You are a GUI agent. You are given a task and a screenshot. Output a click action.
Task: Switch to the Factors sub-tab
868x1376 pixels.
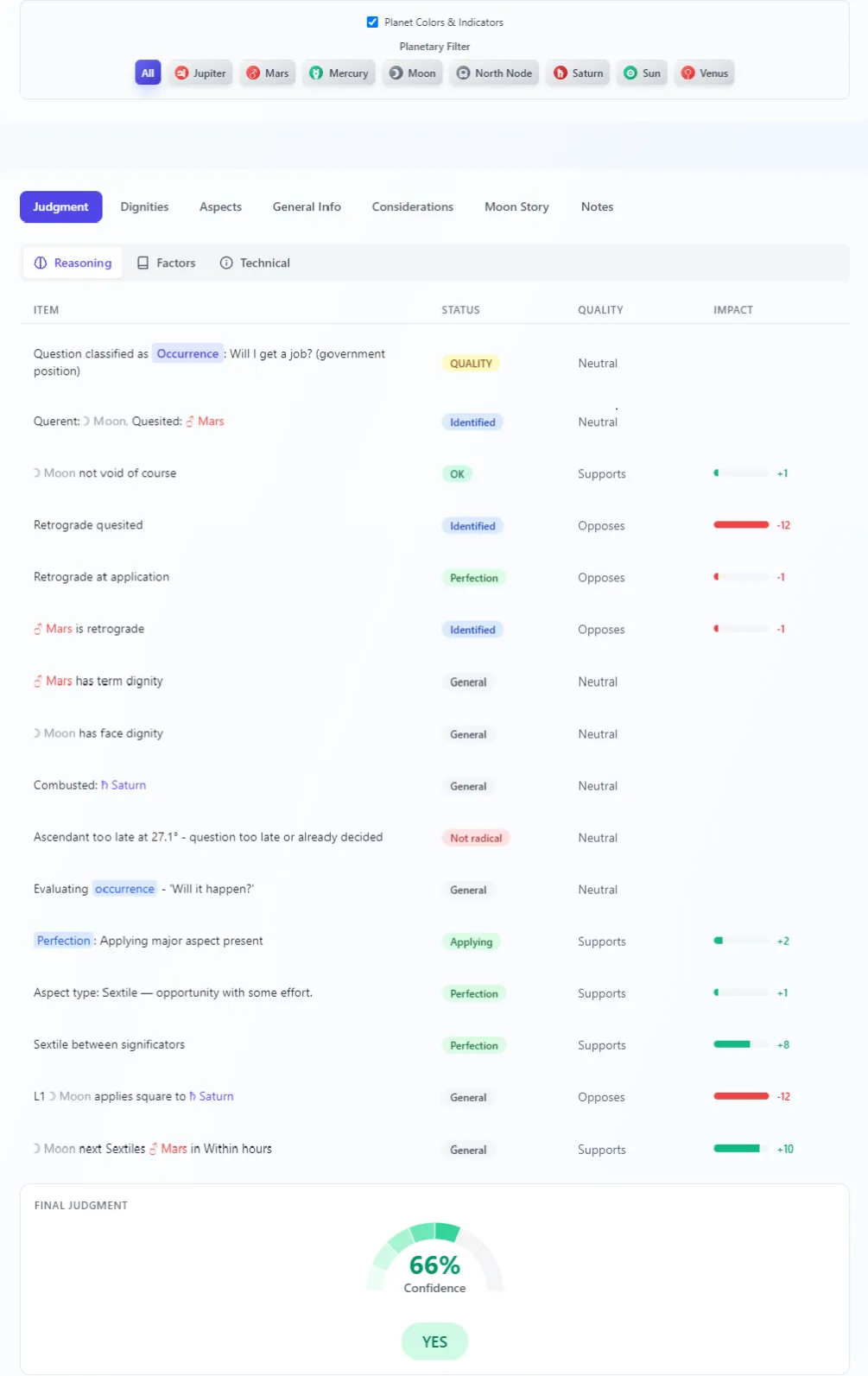(x=167, y=263)
